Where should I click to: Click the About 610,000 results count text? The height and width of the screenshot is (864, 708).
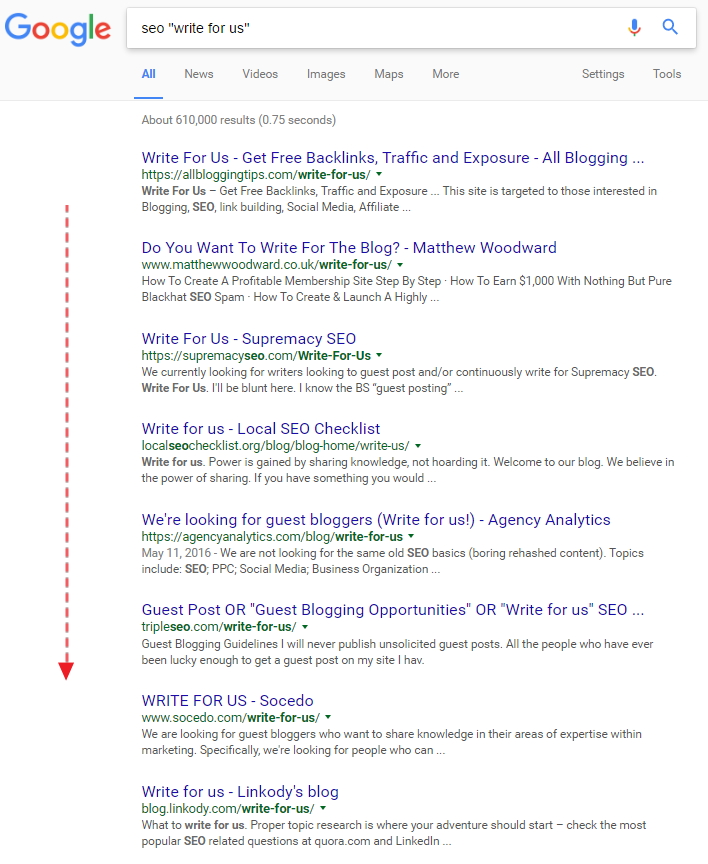click(239, 120)
